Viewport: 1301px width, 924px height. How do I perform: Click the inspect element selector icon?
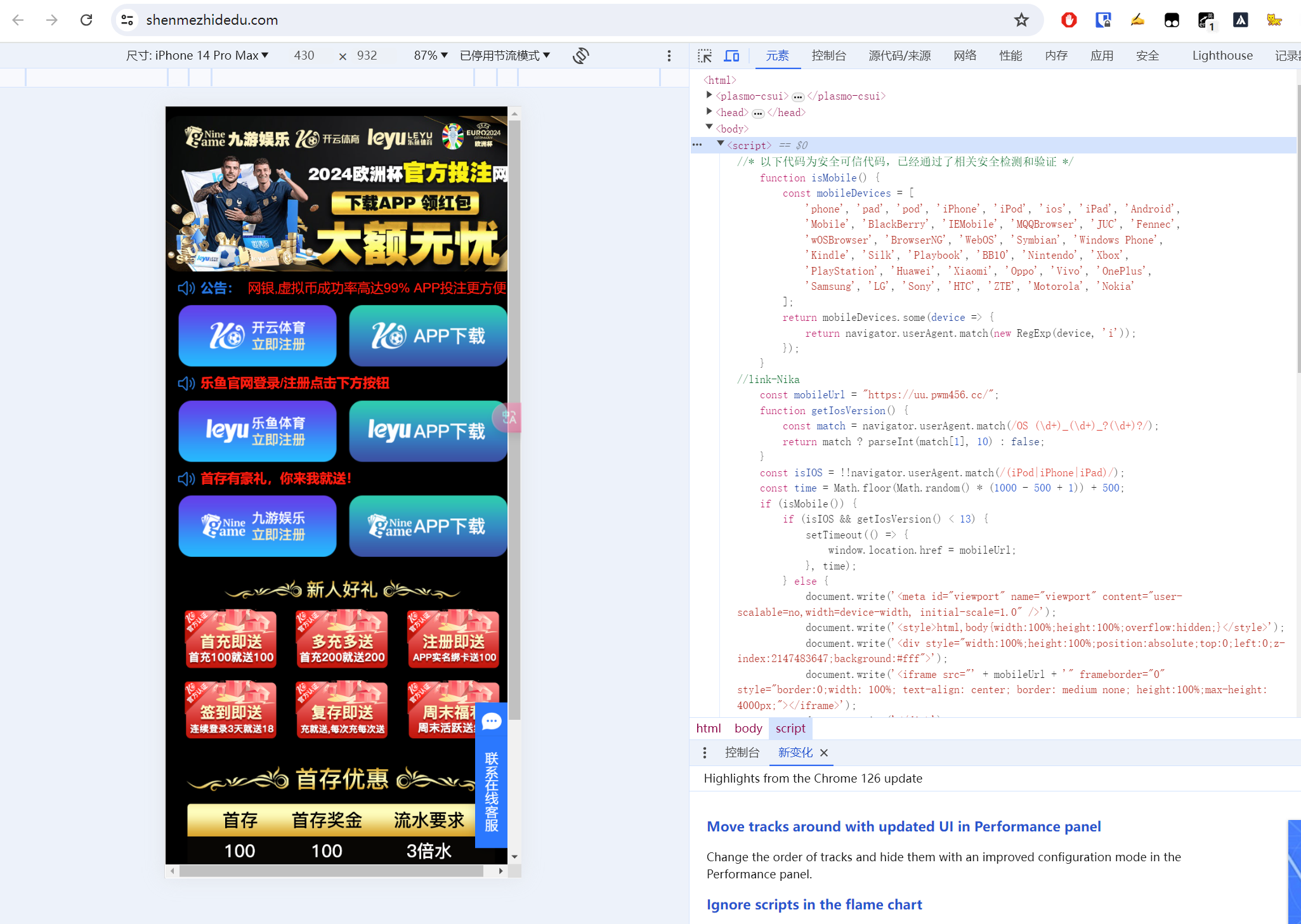tap(705, 56)
